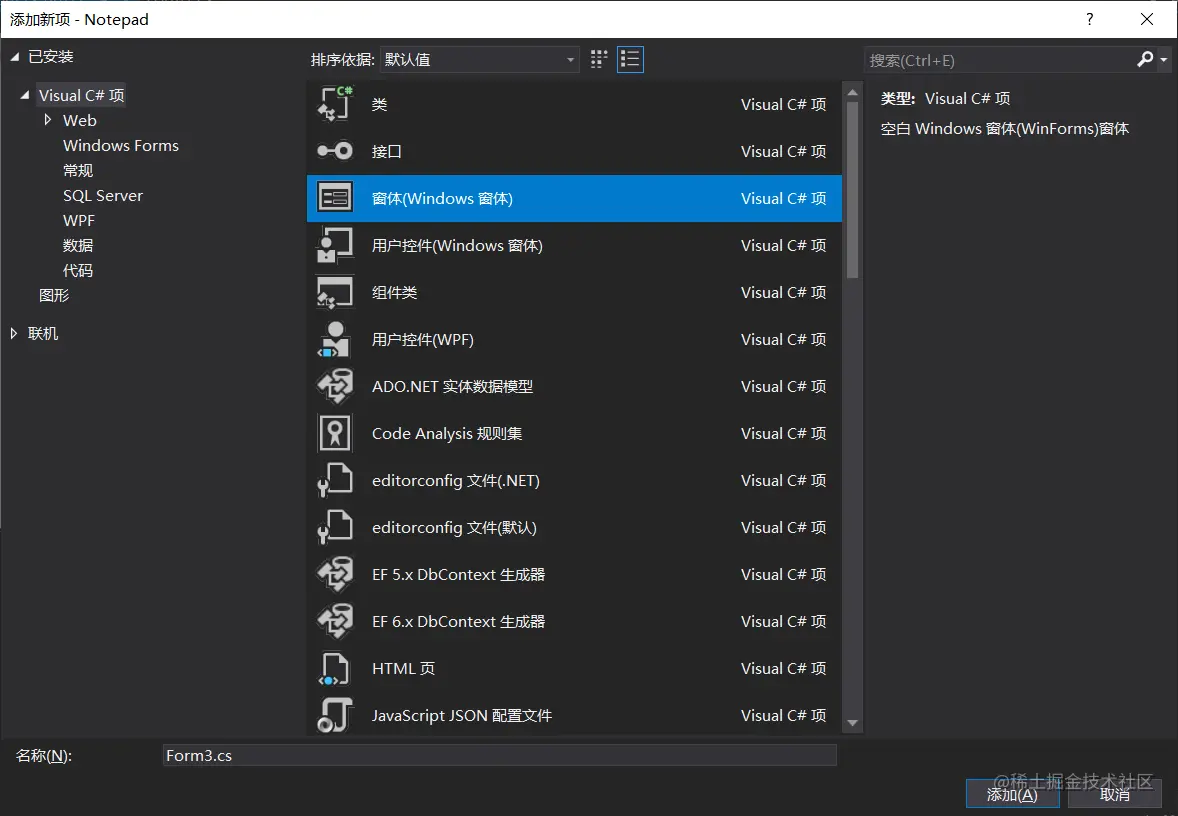This screenshot has width=1178, height=816.
Task: Collapse the 已安装 tree node
Action: [14, 57]
